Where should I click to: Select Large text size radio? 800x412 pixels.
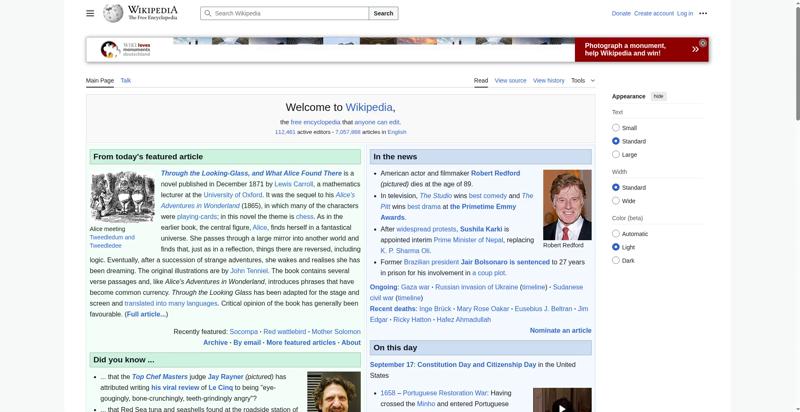pyautogui.click(x=616, y=154)
